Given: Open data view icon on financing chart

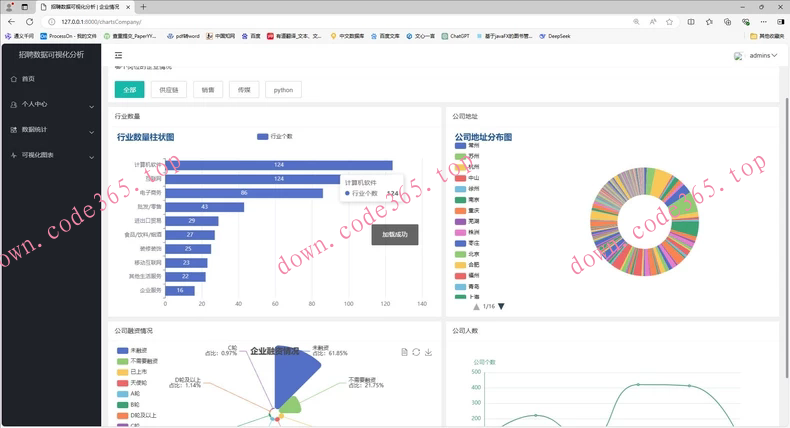Looking at the screenshot, I should (404, 352).
